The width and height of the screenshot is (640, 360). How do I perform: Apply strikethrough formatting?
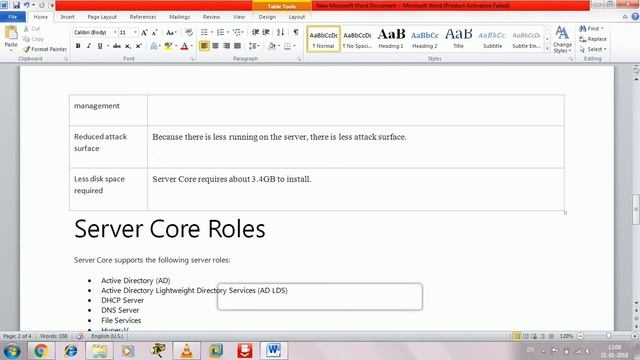point(117,46)
